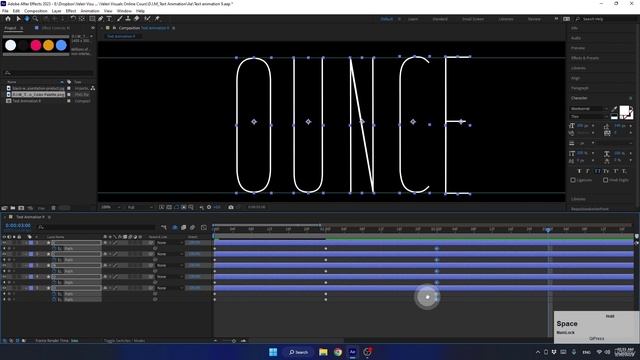Open the Composition menu
This screenshot has height=360, width=640.
[x=36, y=11]
